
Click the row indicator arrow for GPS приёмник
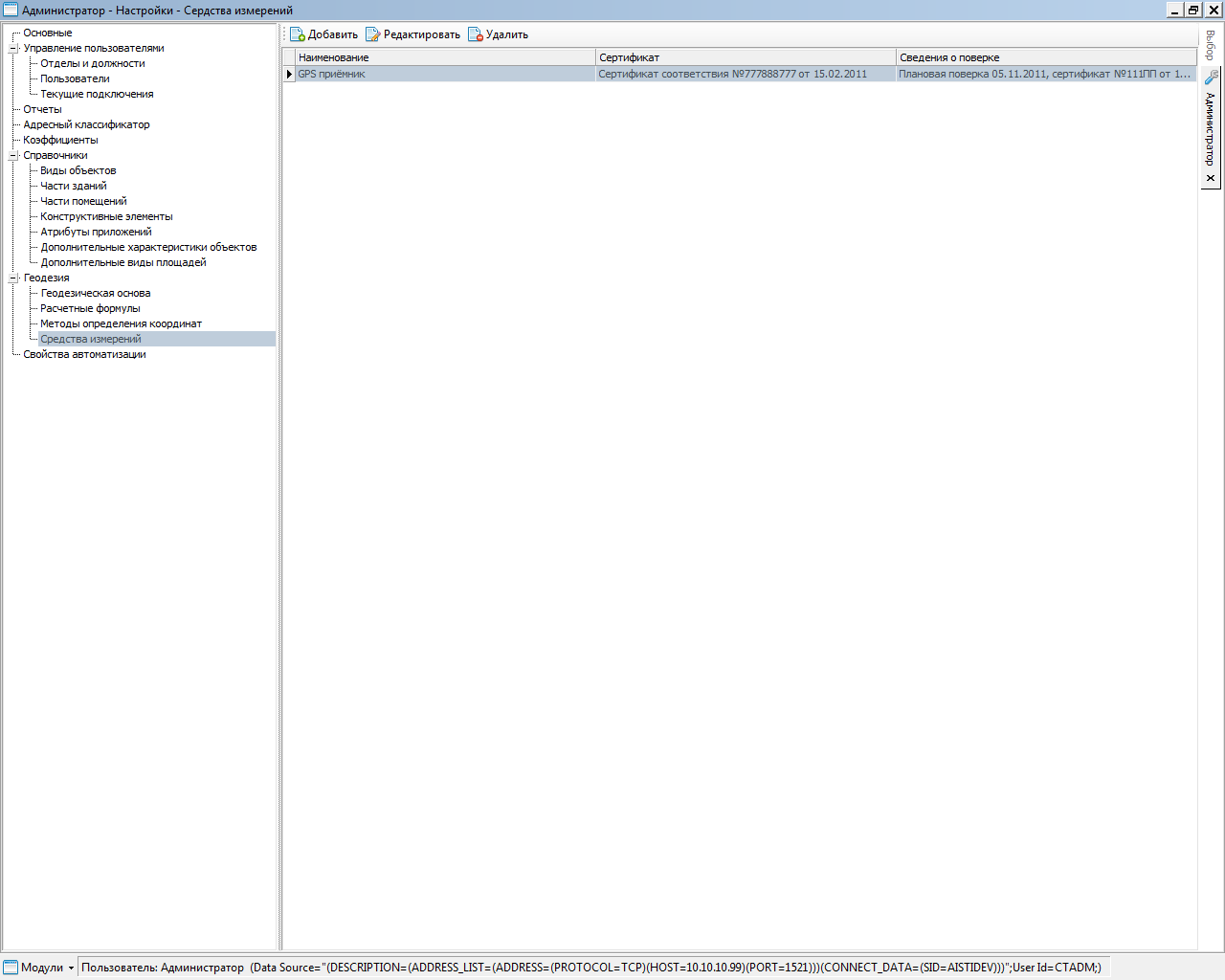click(289, 74)
